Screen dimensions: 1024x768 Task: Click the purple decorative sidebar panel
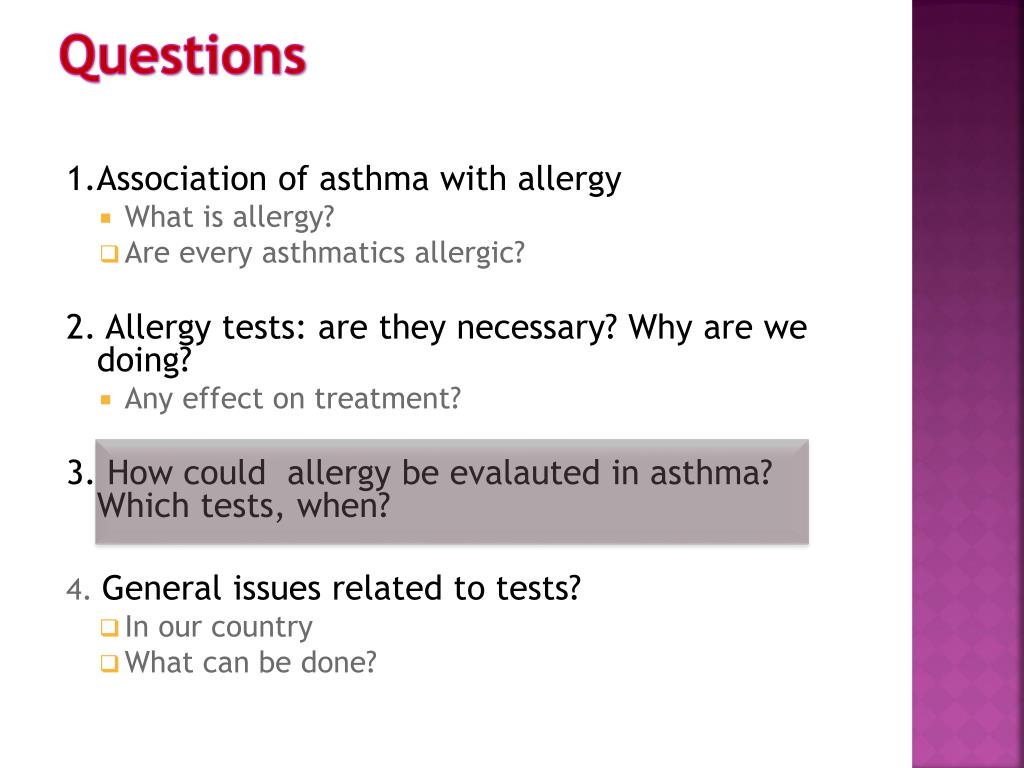968,384
